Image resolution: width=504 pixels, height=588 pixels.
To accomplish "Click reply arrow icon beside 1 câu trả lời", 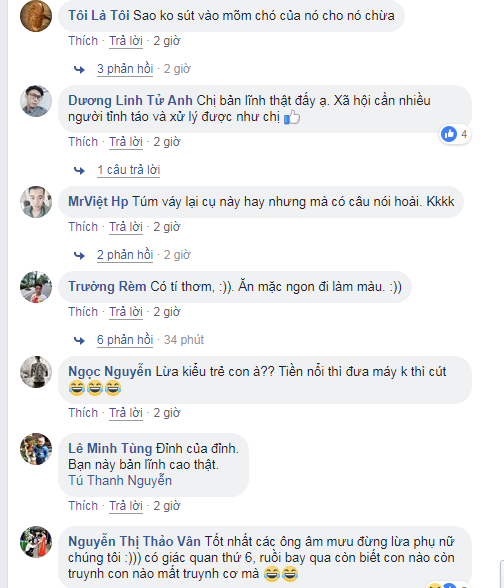I will pyautogui.click(x=79, y=171).
